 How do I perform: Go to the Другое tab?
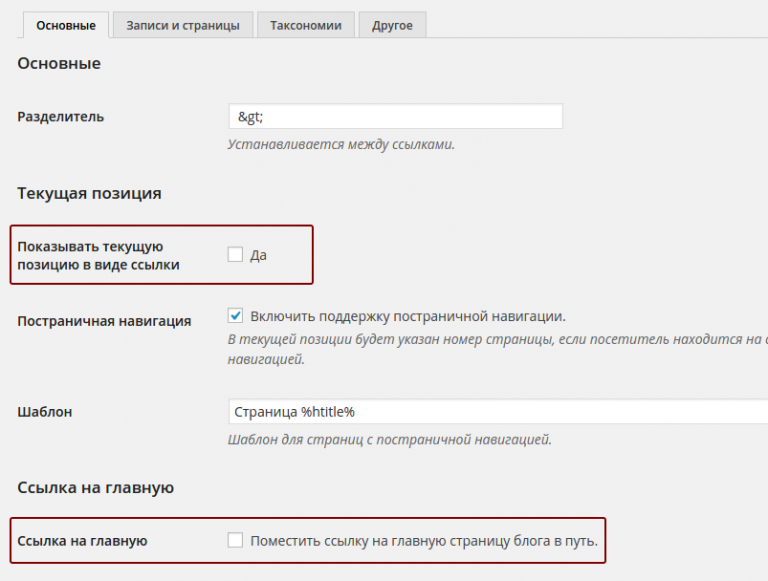392,25
